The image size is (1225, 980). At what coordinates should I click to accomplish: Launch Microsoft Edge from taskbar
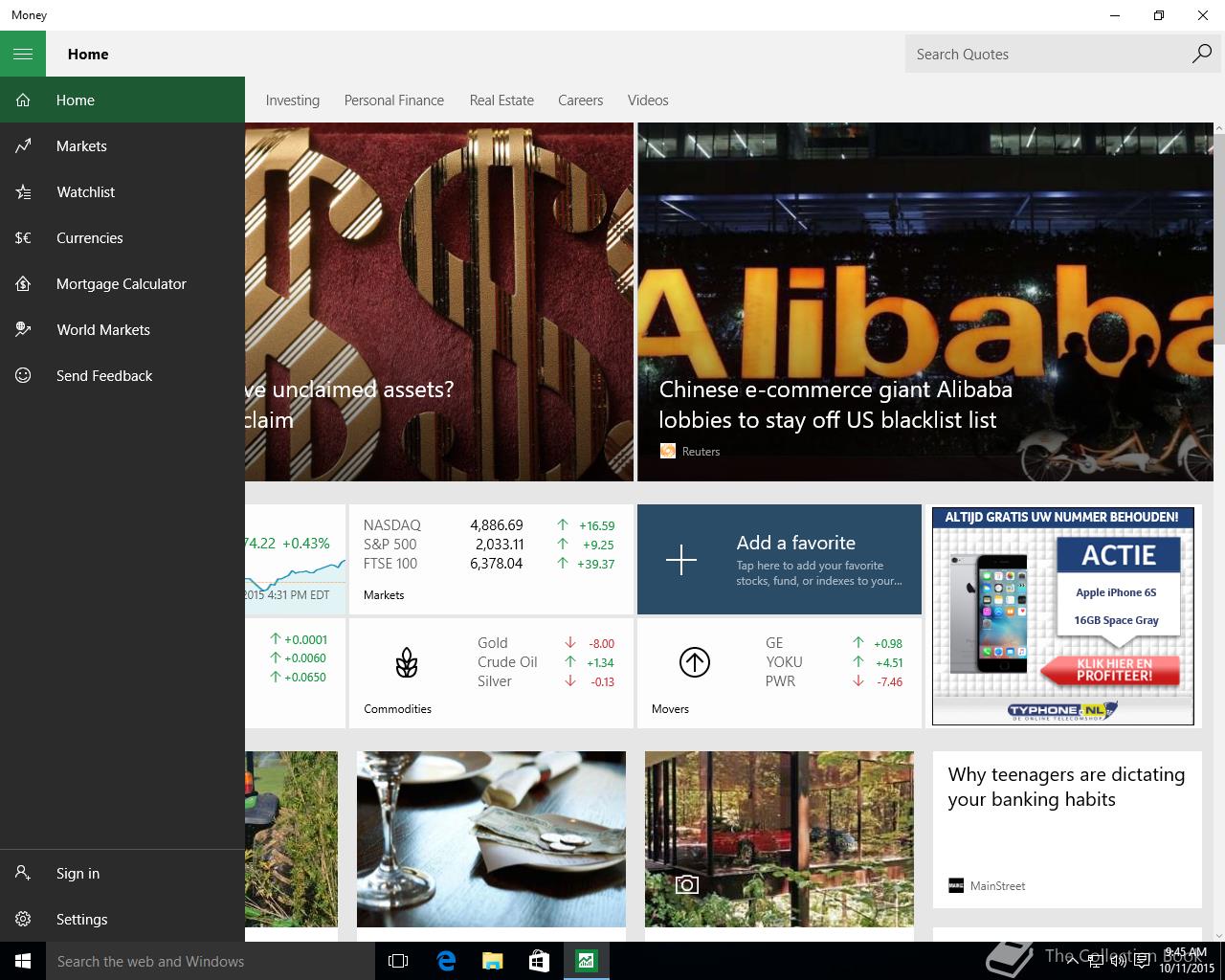click(446, 961)
